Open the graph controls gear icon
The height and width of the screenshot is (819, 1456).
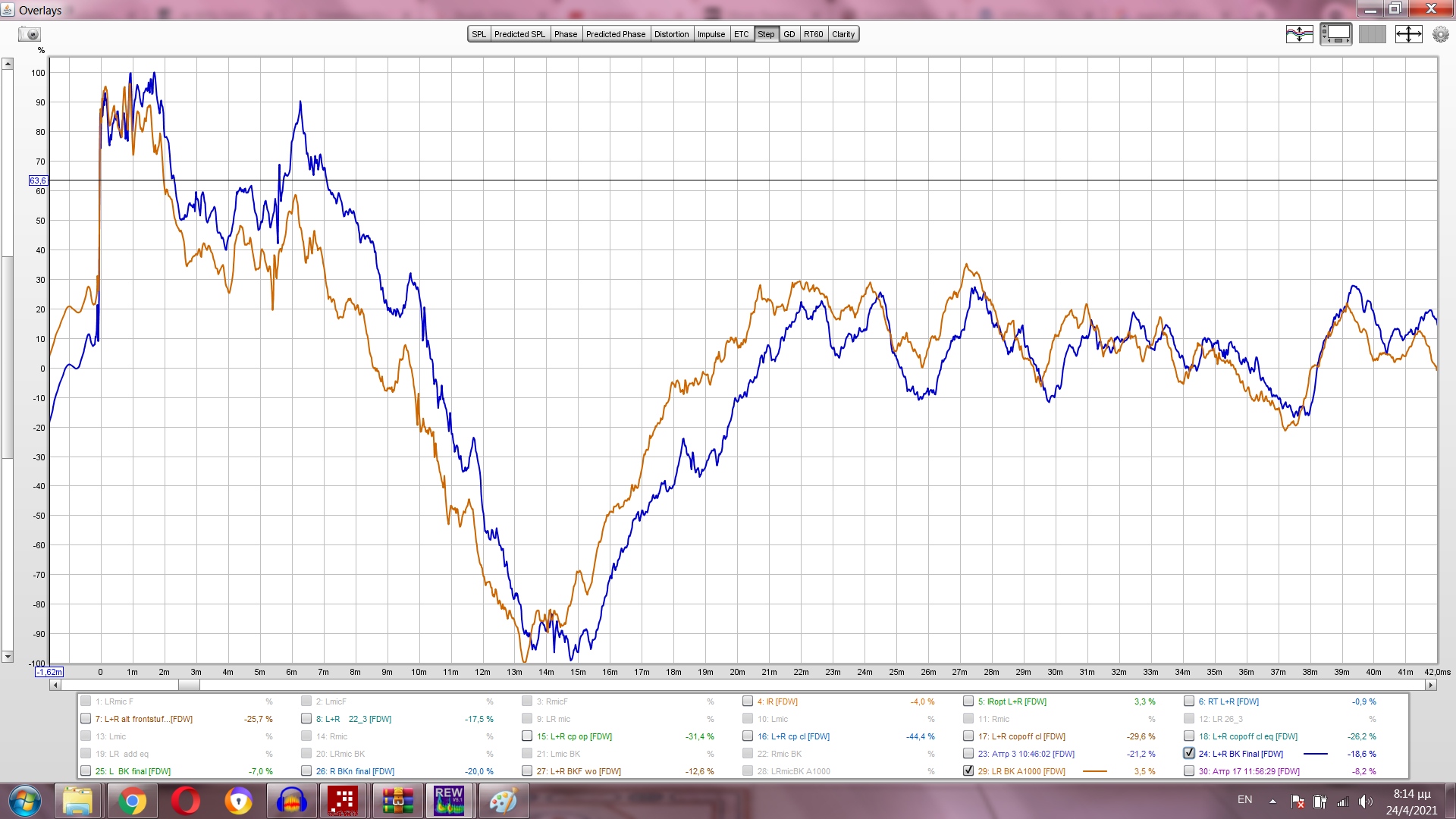[1440, 34]
